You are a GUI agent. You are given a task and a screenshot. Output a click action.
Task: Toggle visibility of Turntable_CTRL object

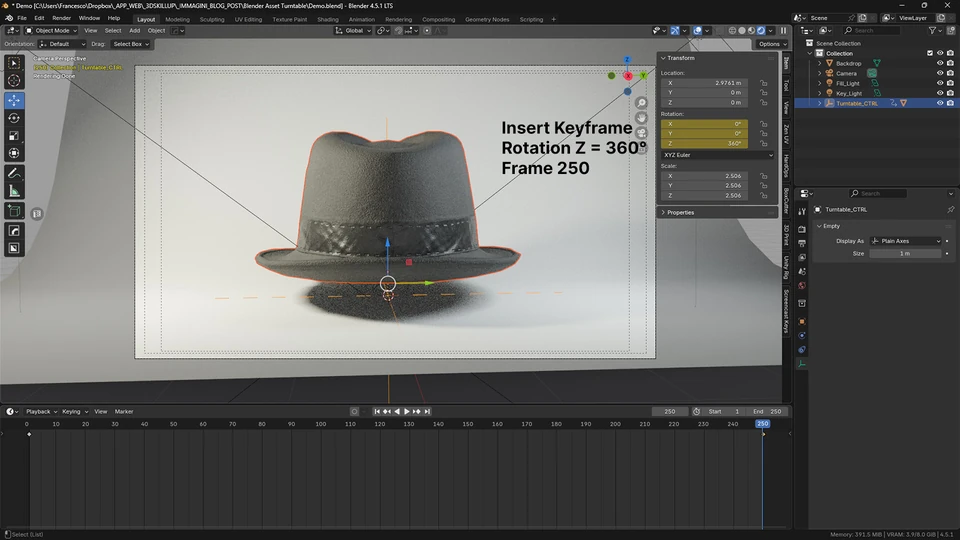coord(940,103)
